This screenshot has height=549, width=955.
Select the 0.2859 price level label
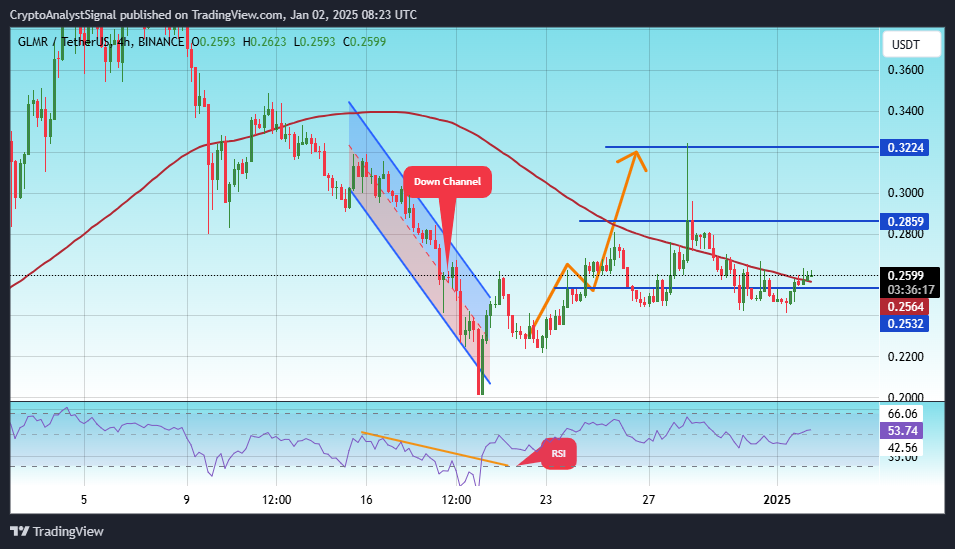904,221
